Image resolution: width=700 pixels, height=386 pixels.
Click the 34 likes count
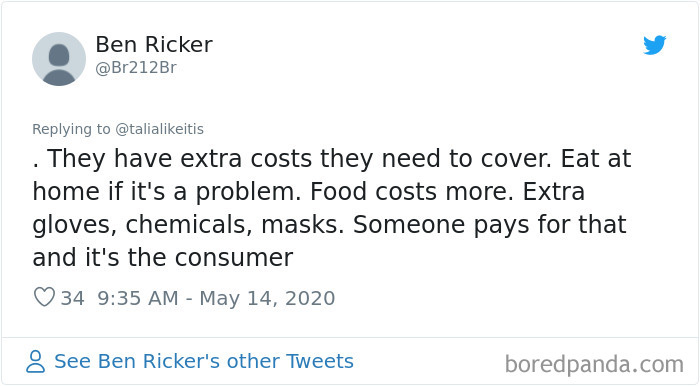[72, 298]
